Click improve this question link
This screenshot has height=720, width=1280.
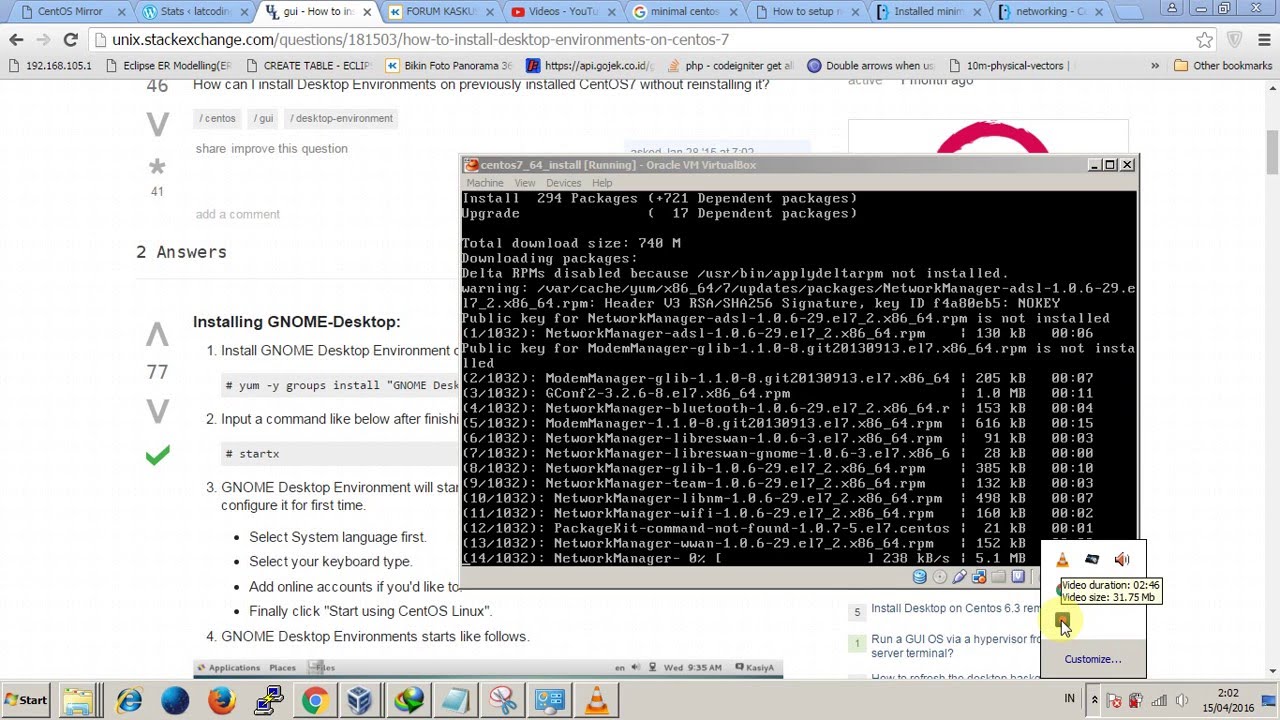(289, 148)
